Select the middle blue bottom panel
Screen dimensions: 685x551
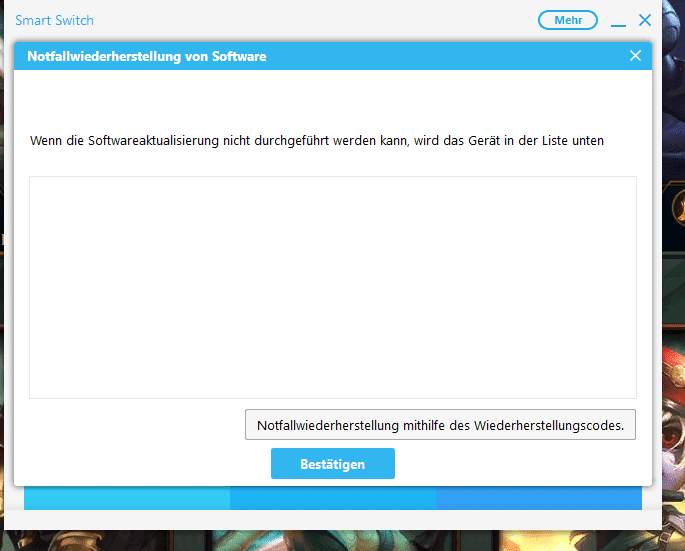[x=332, y=498]
